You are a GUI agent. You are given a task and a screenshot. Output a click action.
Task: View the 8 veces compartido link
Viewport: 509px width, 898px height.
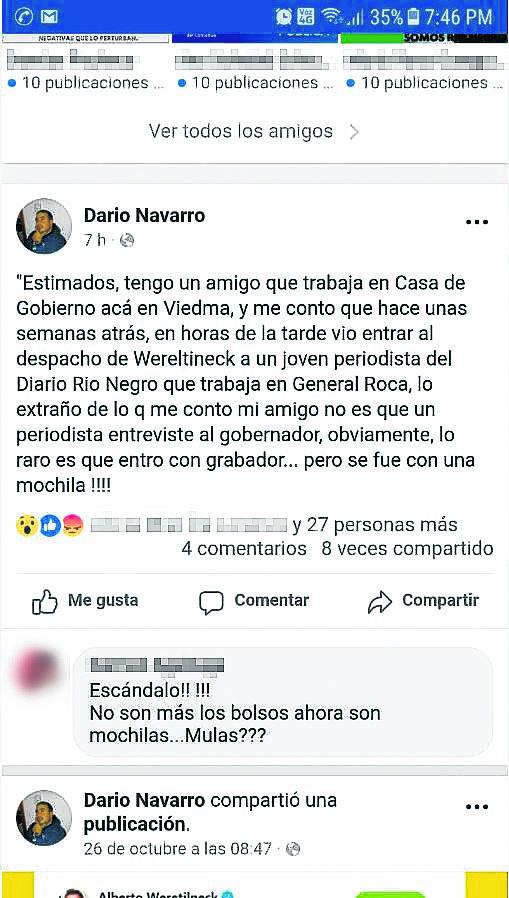pos(407,549)
